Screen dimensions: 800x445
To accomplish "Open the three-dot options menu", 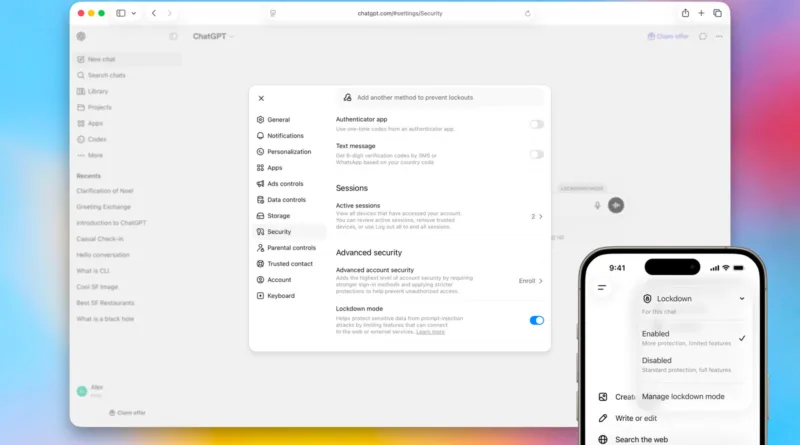I will pyautogui.click(x=719, y=36).
